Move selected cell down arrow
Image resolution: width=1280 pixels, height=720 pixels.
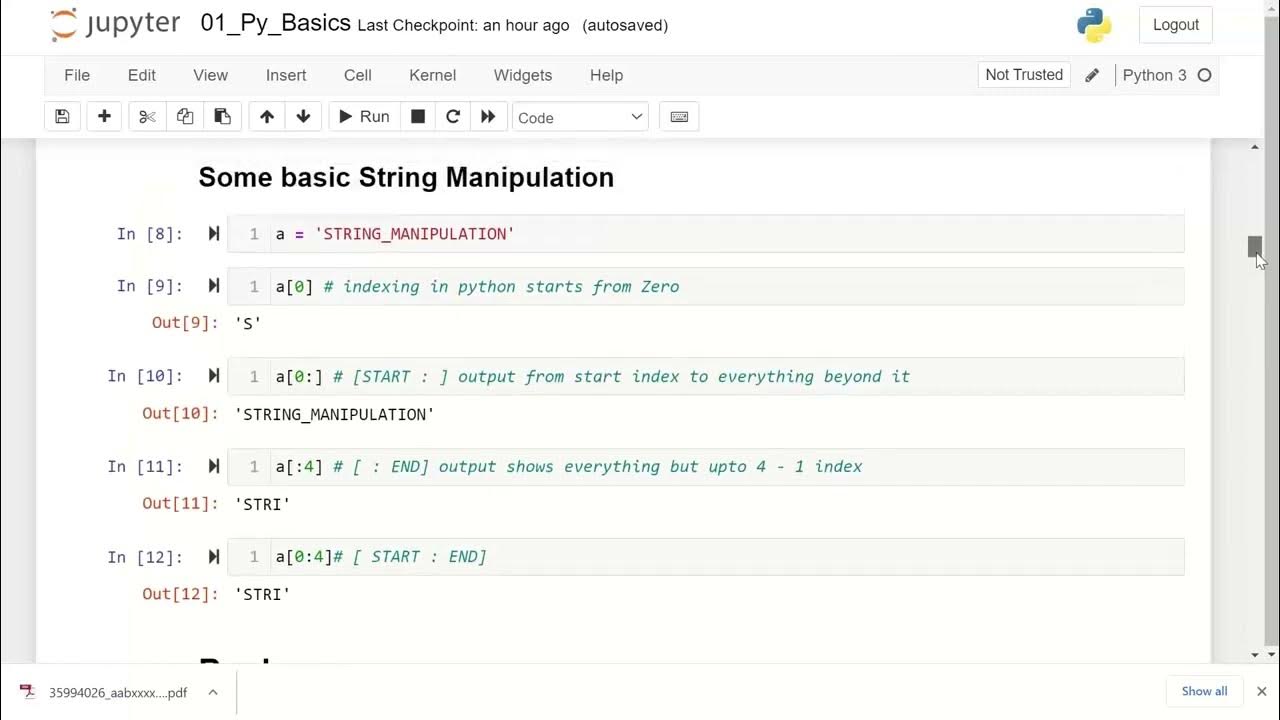click(303, 117)
